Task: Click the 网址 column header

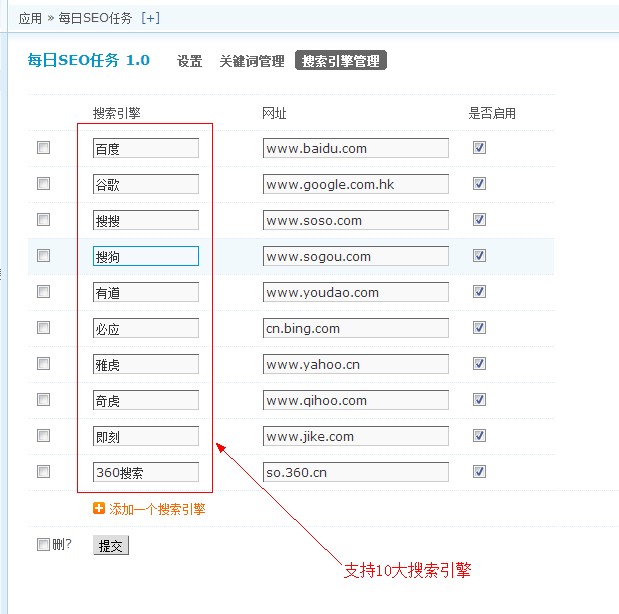Action: (274, 114)
